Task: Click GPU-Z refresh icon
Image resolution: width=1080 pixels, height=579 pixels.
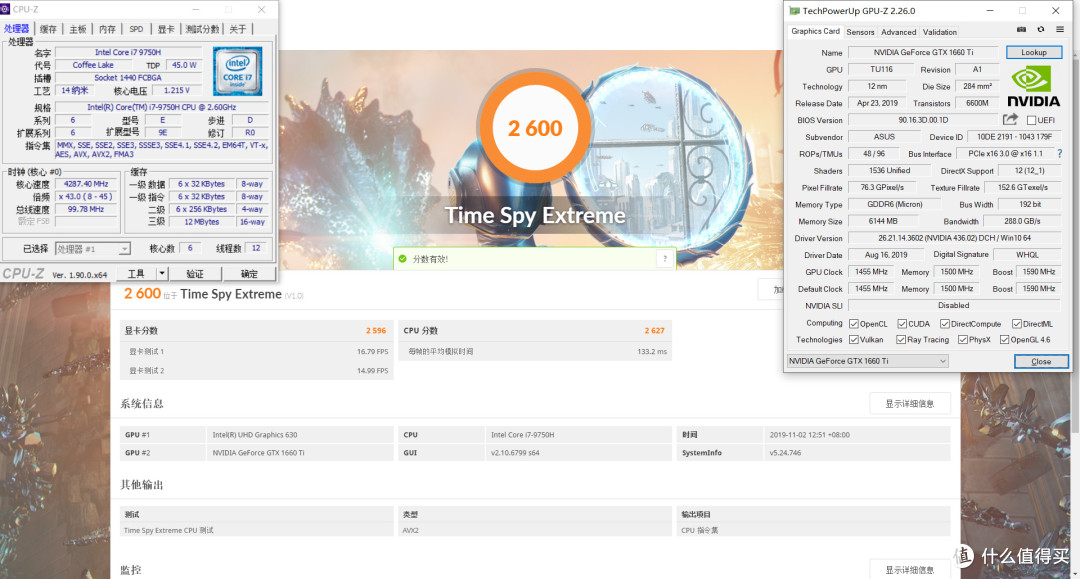Action: point(1041,30)
